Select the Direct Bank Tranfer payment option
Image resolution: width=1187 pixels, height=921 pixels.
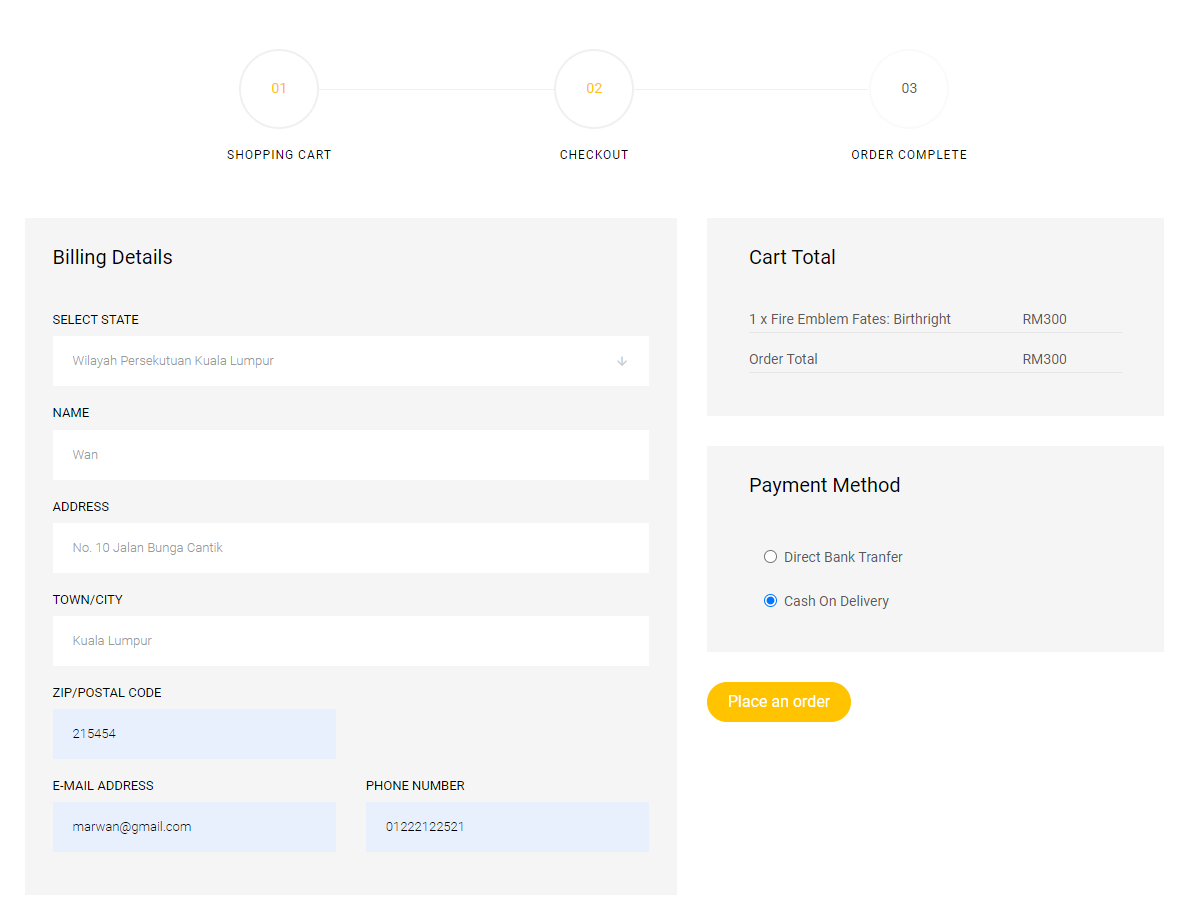[x=770, y=556]
